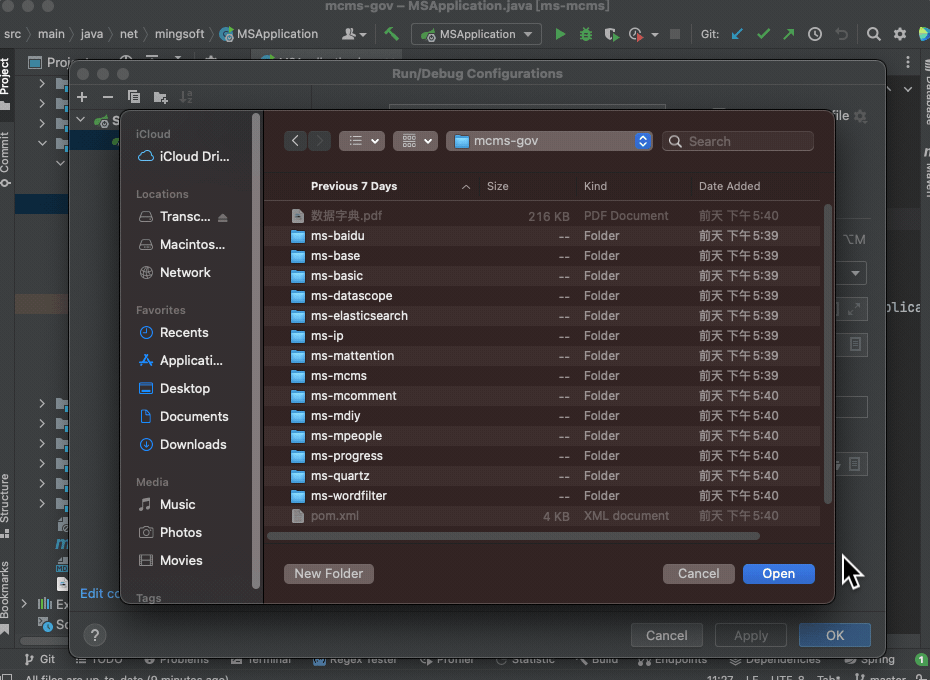Click the green Run button in toolbar
This screenshot has width=930, height=680.
[x=560, y=34]
